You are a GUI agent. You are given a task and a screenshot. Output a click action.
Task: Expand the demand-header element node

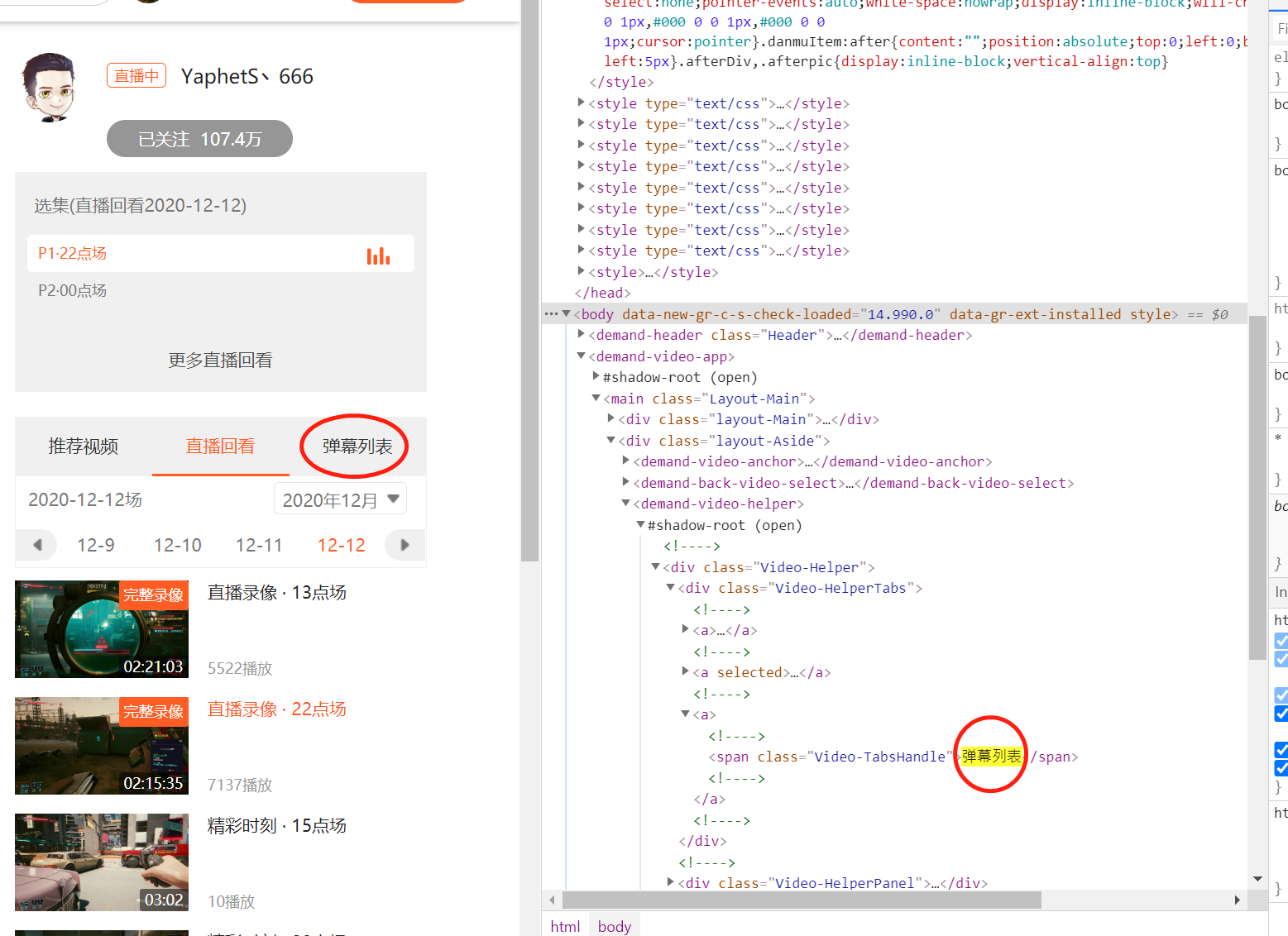(x=581, y=334)
